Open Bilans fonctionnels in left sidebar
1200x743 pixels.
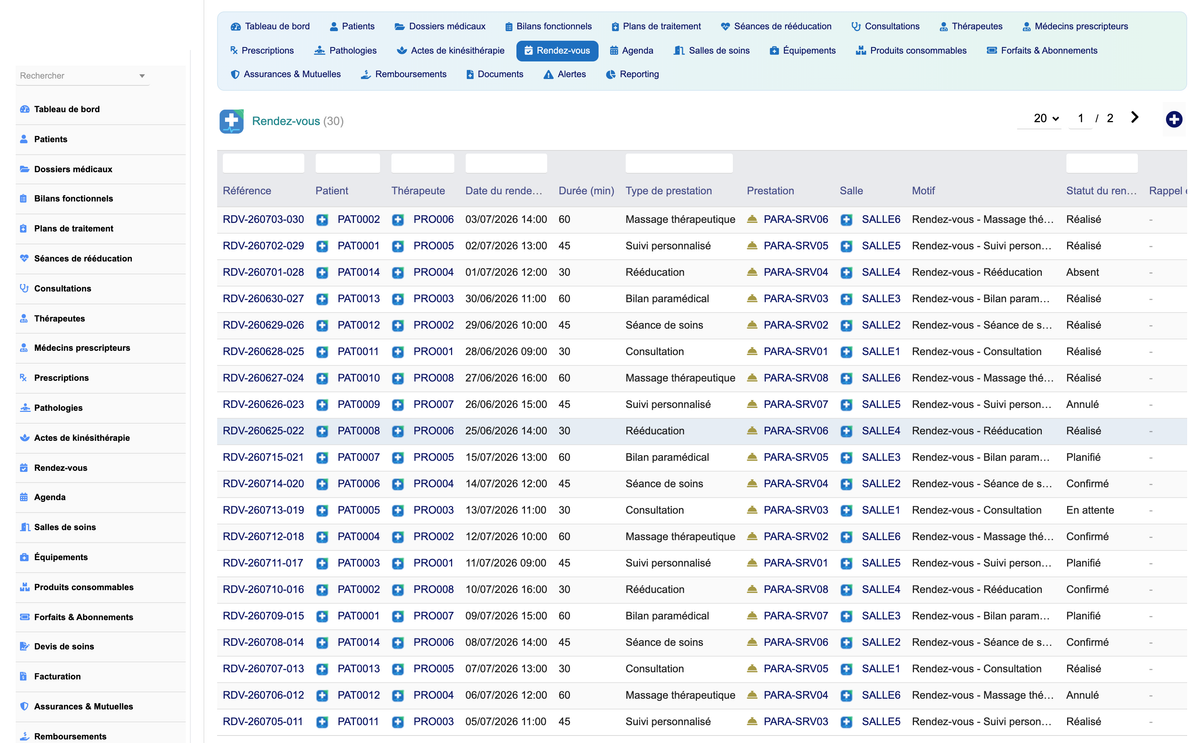(73, 199)
